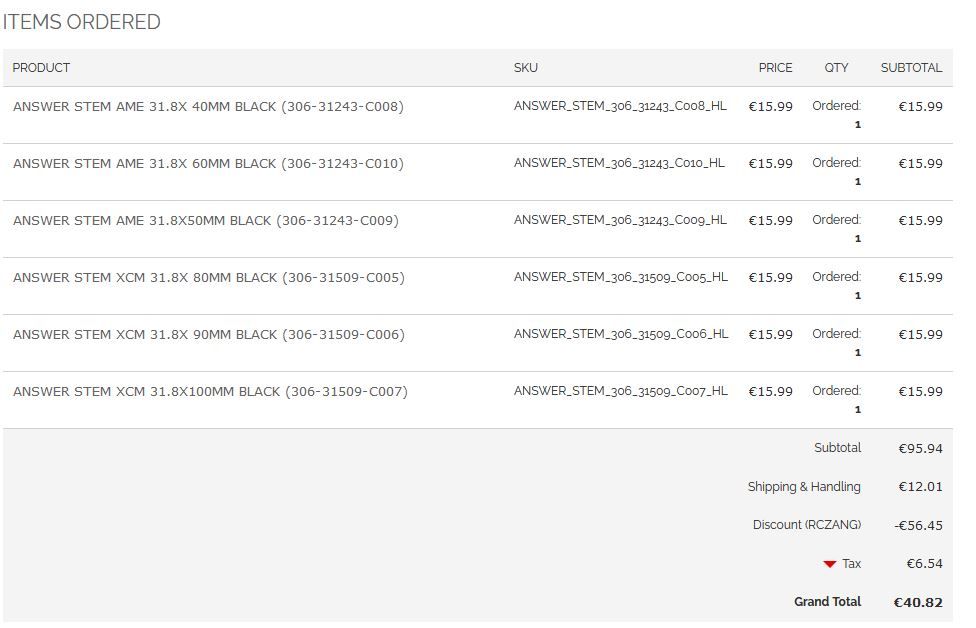Select ANSWER STEM AME 31.8X 40MM product name
The width and height of the screenshot is (976, 628).
click(x=209, y=106)
